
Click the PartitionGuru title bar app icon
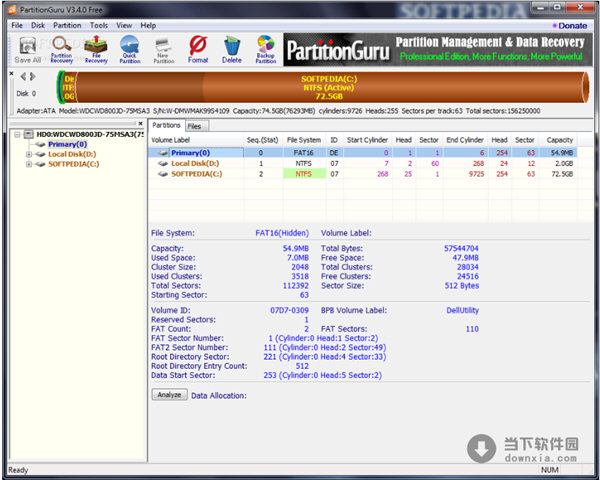tap(13, 10)
